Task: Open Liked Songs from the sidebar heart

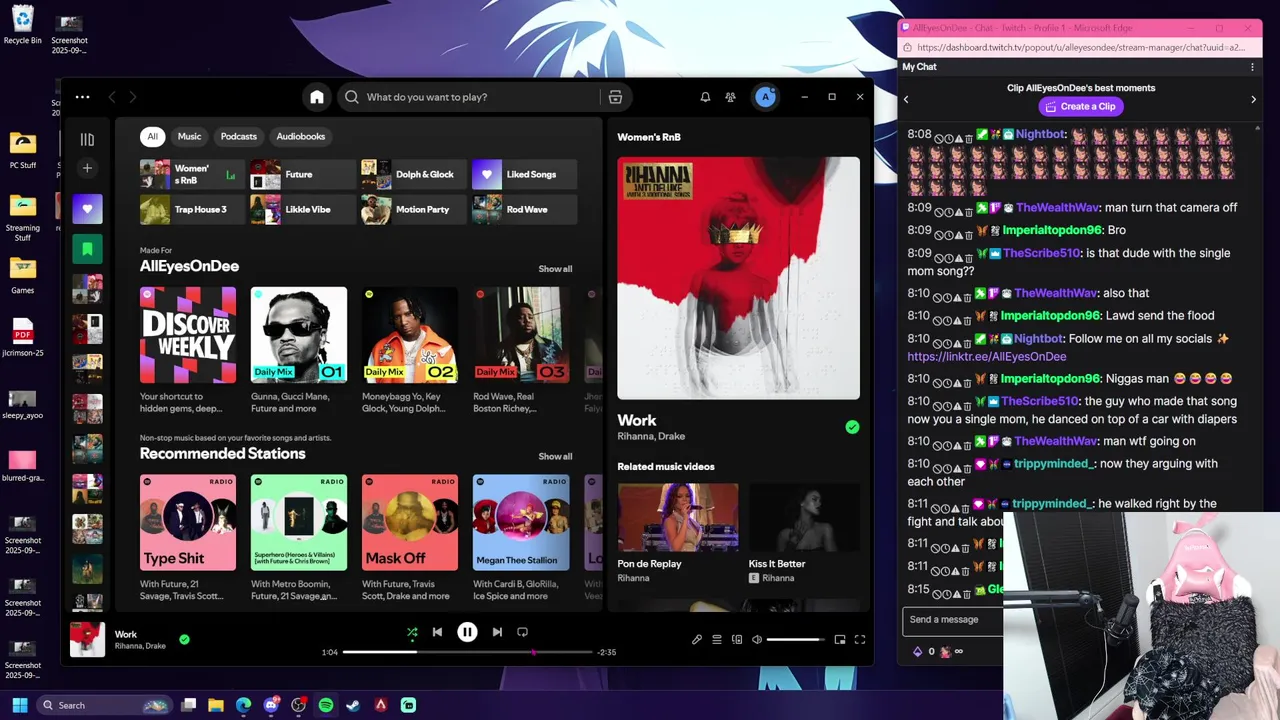Action: pos(87,209)
